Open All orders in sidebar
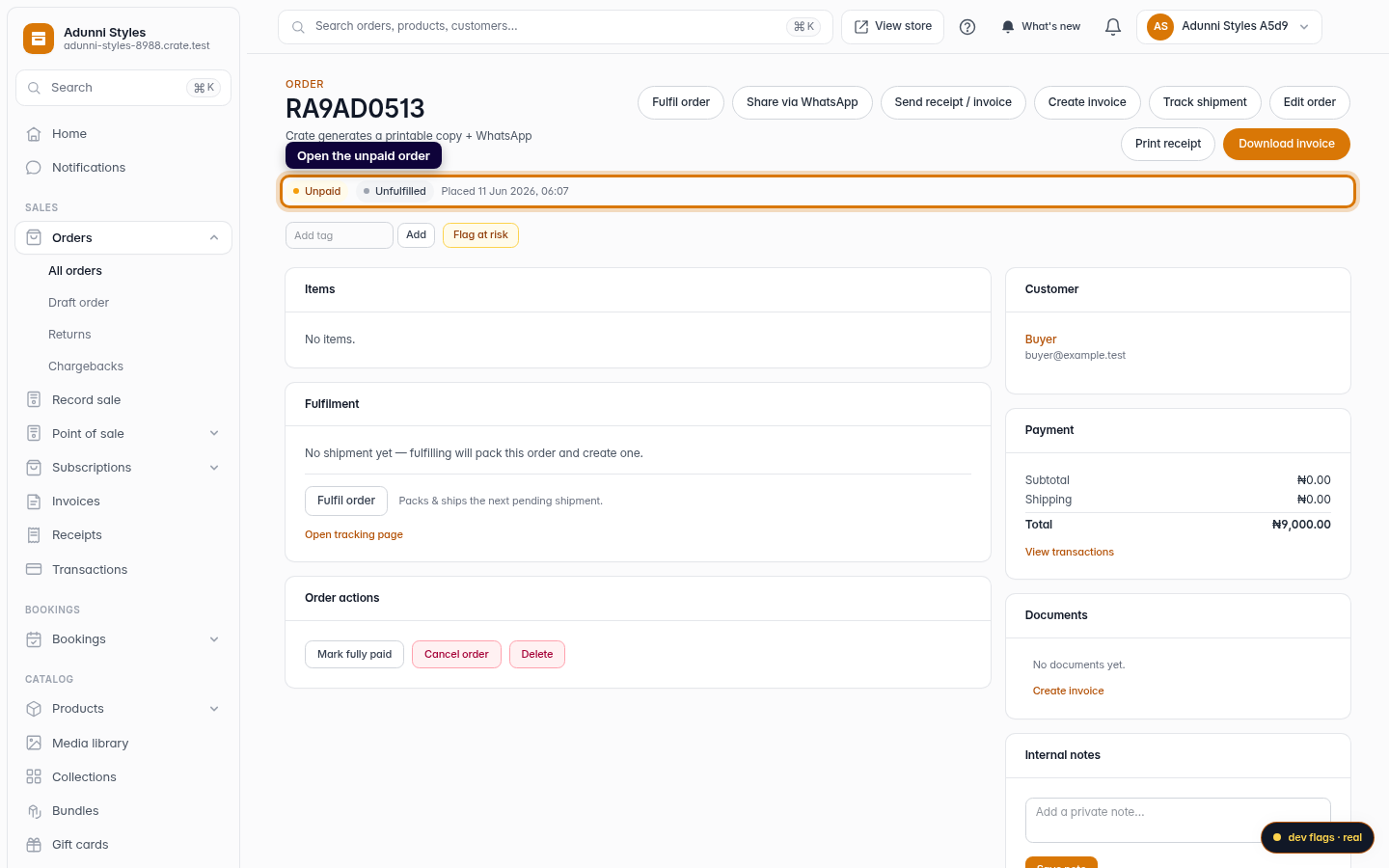 (75, 271)
